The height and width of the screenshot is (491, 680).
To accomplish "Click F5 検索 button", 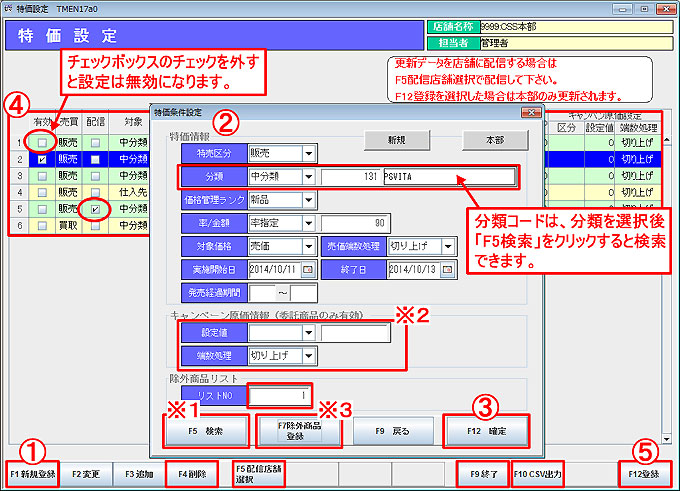I will pyautogui.click(x=206, y=431).
